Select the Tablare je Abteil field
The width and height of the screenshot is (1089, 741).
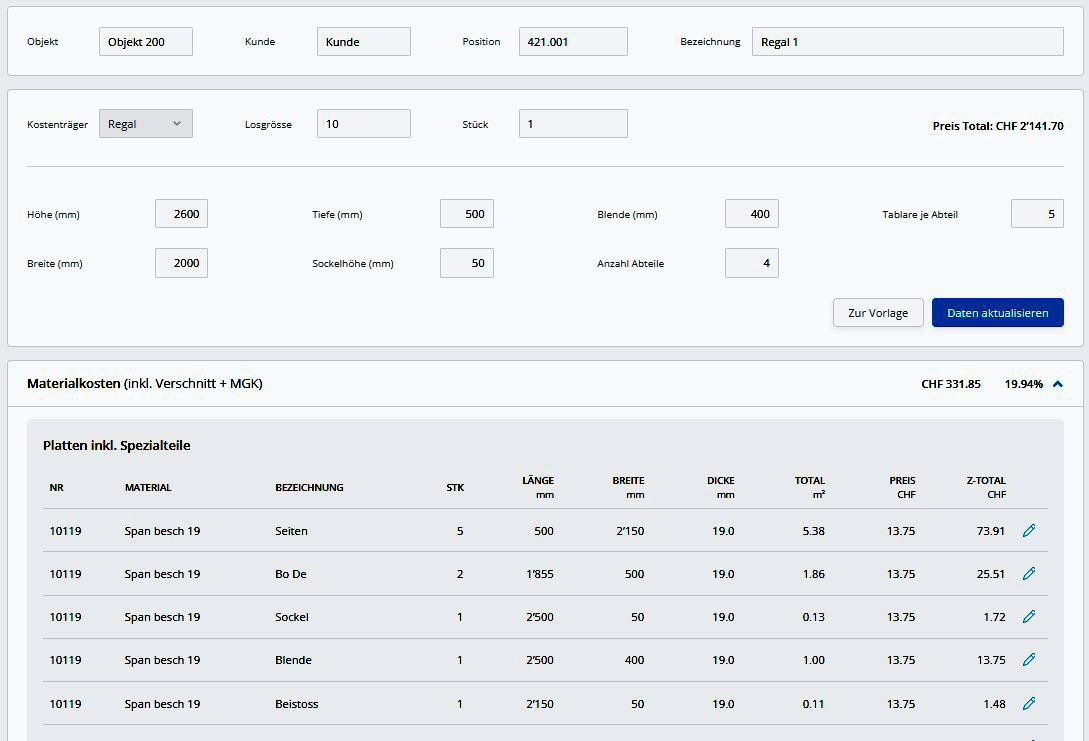pyautogui.click(x=1036, y=214)
